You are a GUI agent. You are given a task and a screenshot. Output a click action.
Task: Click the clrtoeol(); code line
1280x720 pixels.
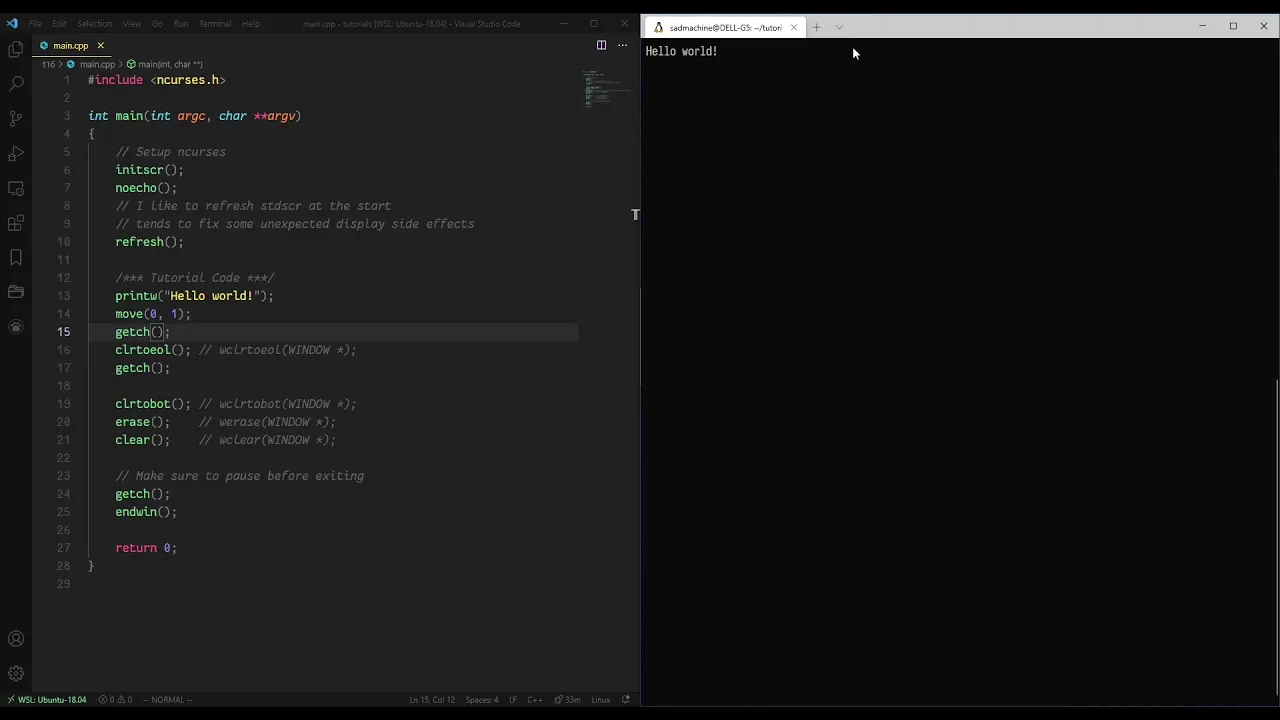[x=153, y=350]
